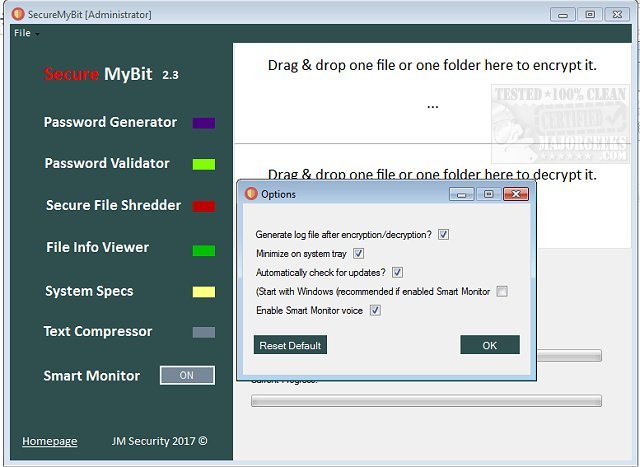Toggle Generate log file checkbox

[x=443, y=234]
